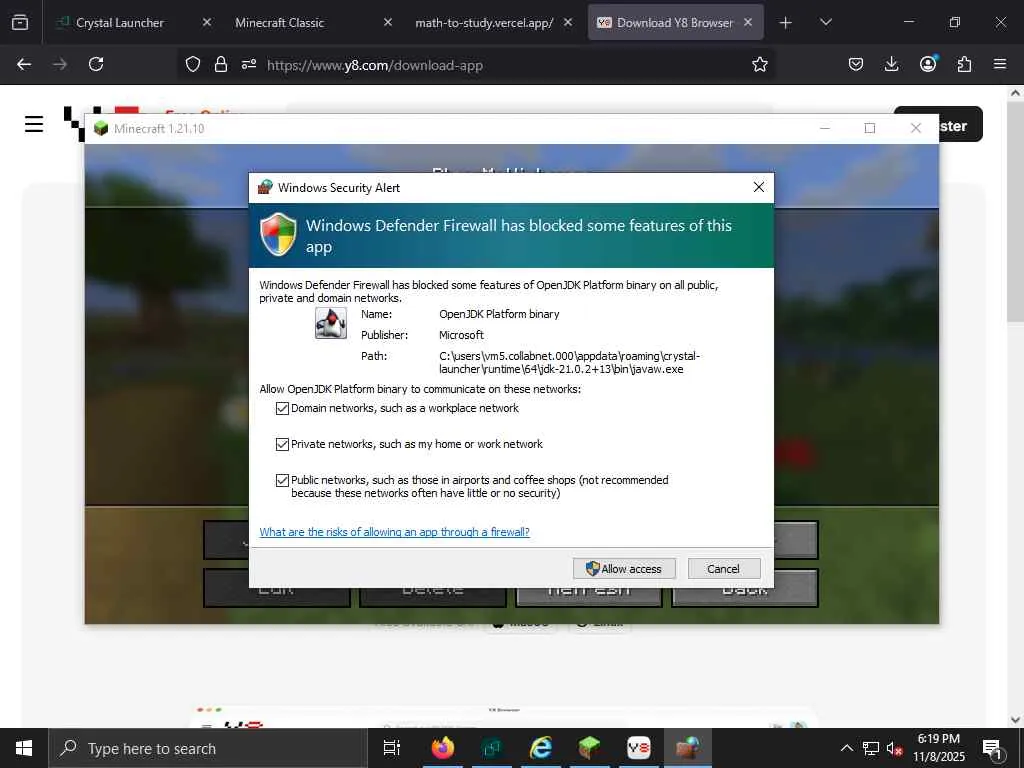Open Firefox View icon
1024x768 pixels.
click(x=20, y=22)
